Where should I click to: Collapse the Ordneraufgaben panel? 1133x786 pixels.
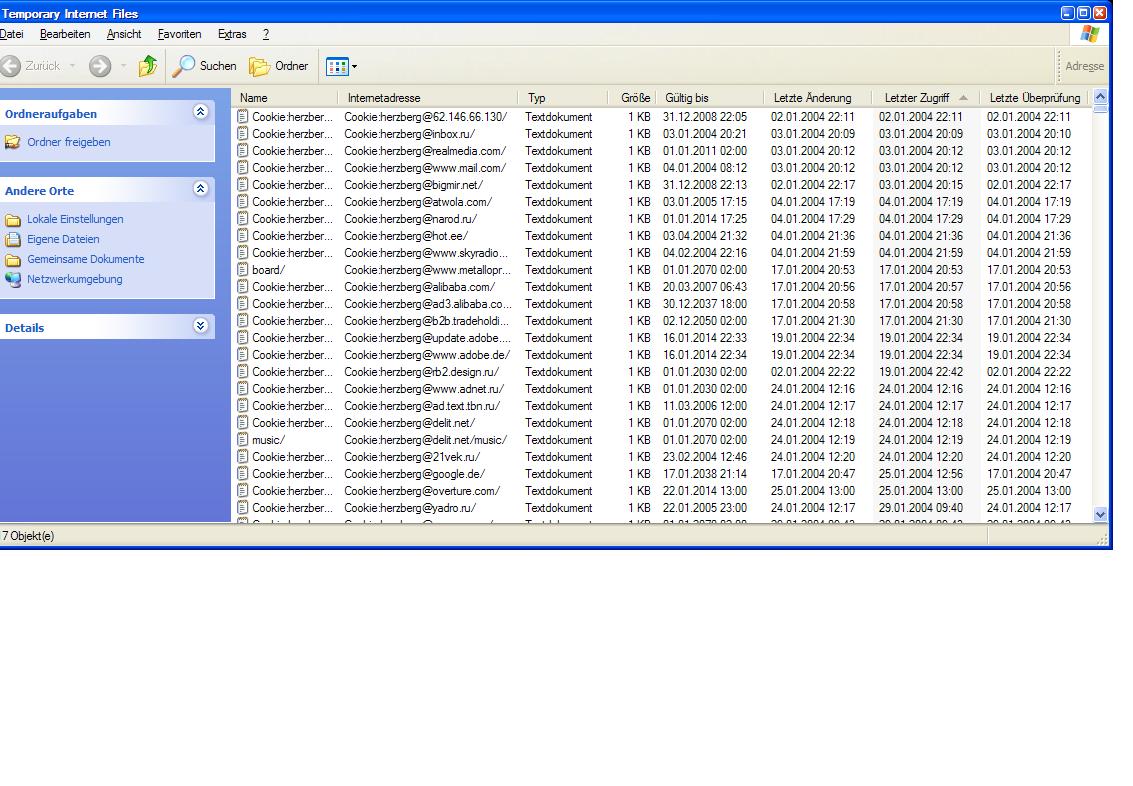pyautogui.click(x=200, y=113)
